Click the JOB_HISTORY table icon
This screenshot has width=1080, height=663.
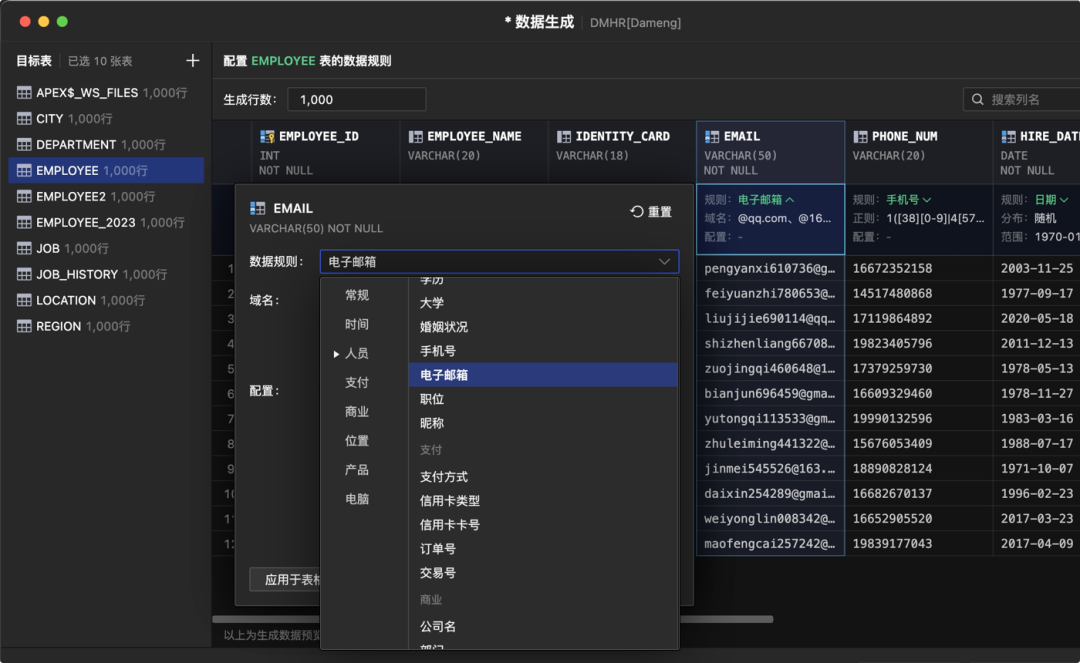pos(24,274)
